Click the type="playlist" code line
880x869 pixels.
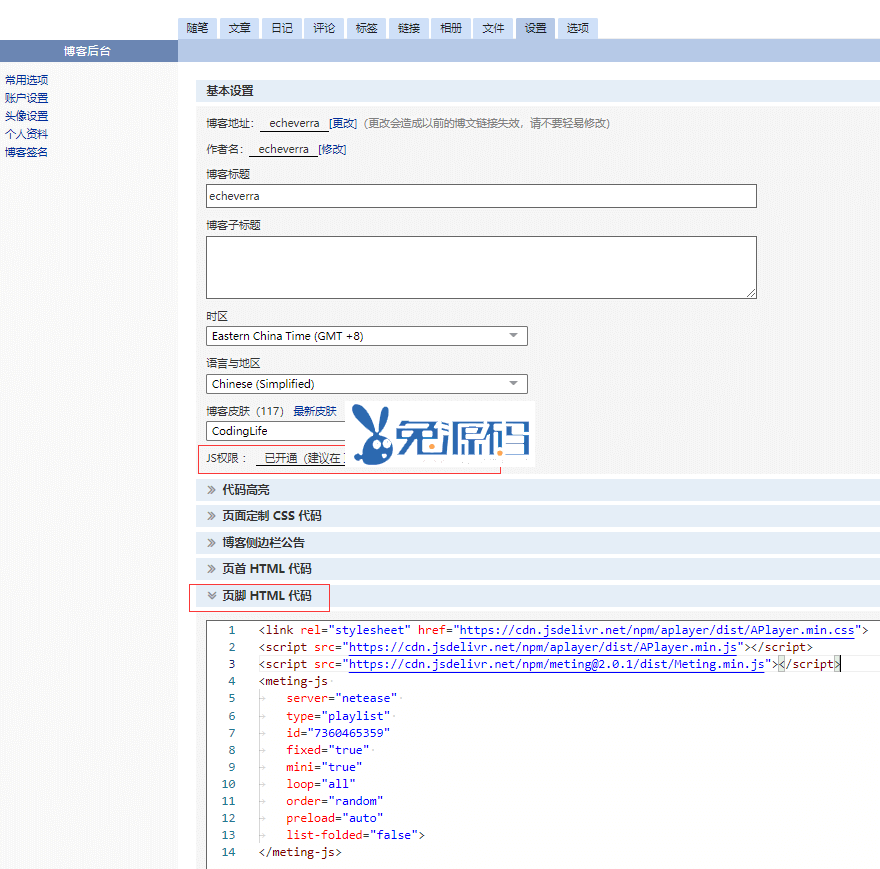(x=338, y=716)
